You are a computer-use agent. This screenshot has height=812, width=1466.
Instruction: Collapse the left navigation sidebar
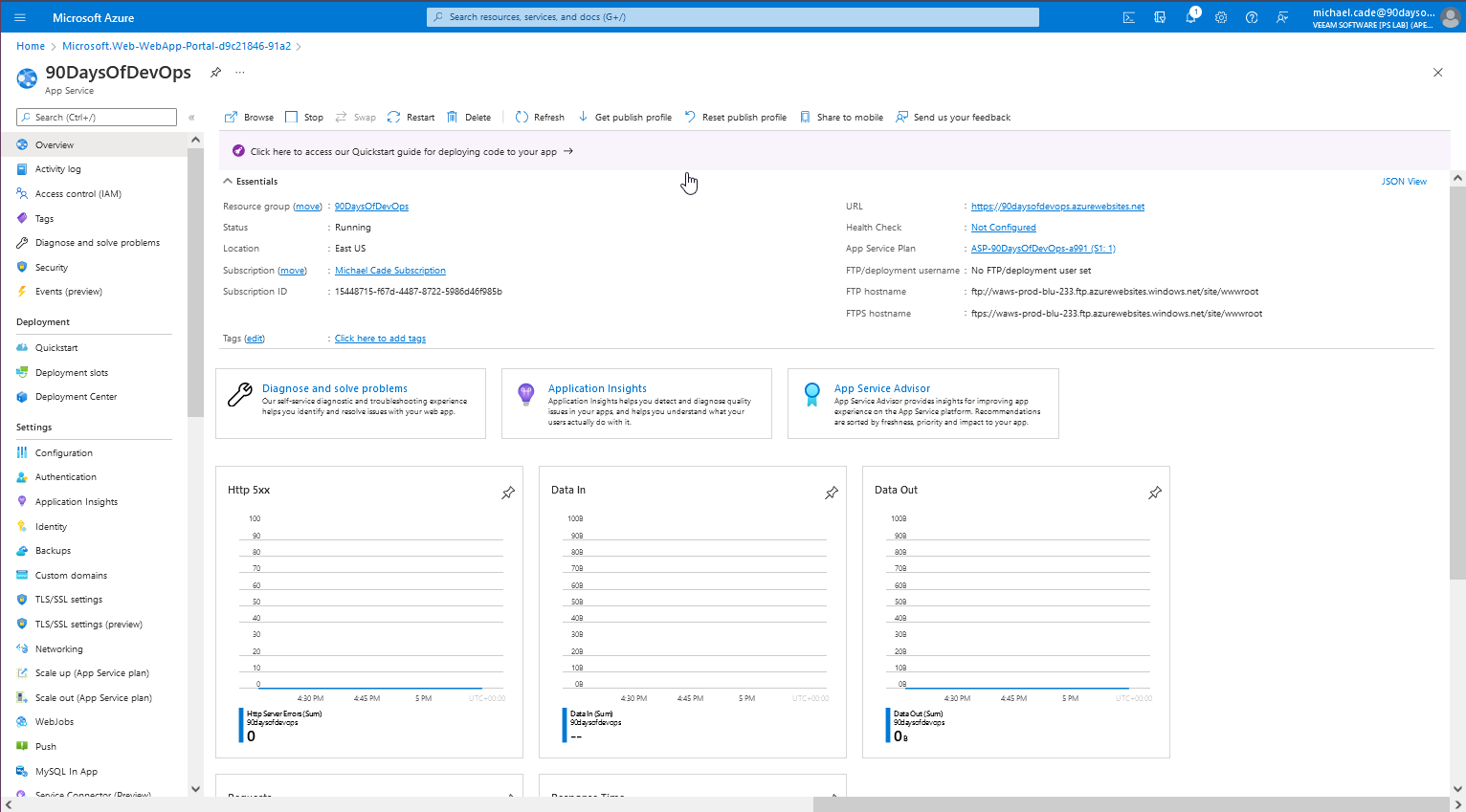(191, 118)
